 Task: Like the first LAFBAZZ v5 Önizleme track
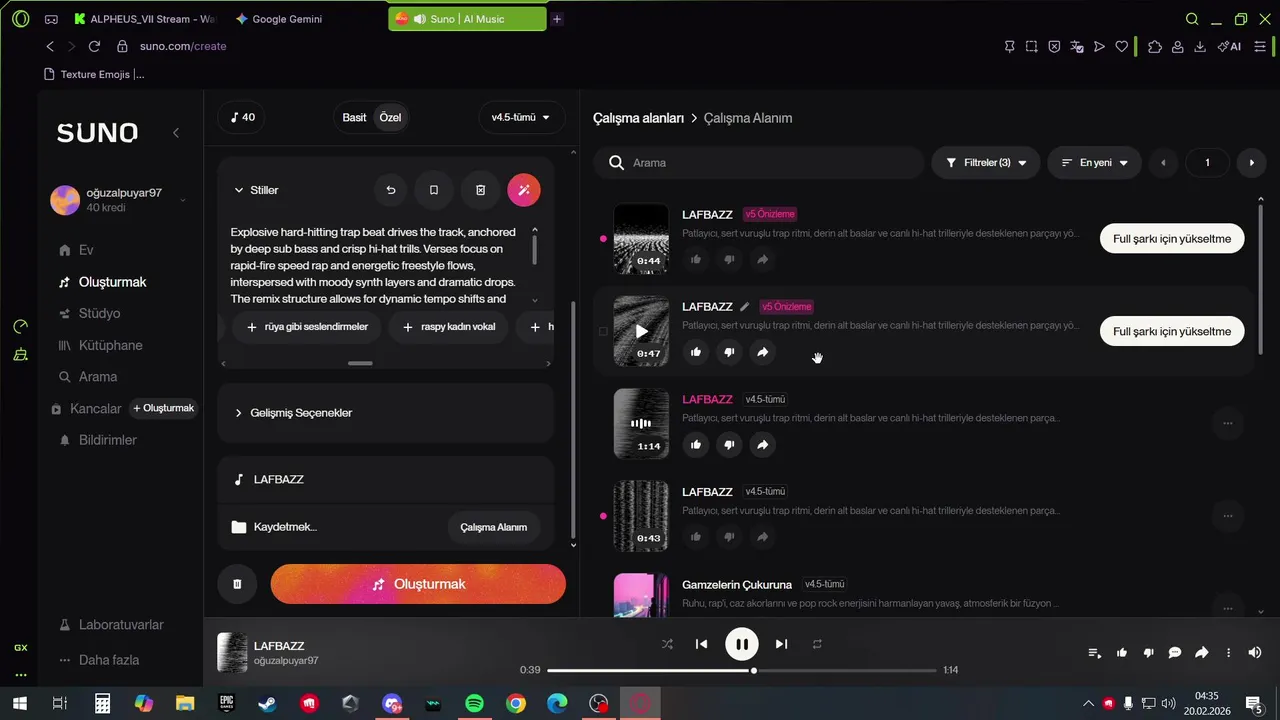point(696,260)
